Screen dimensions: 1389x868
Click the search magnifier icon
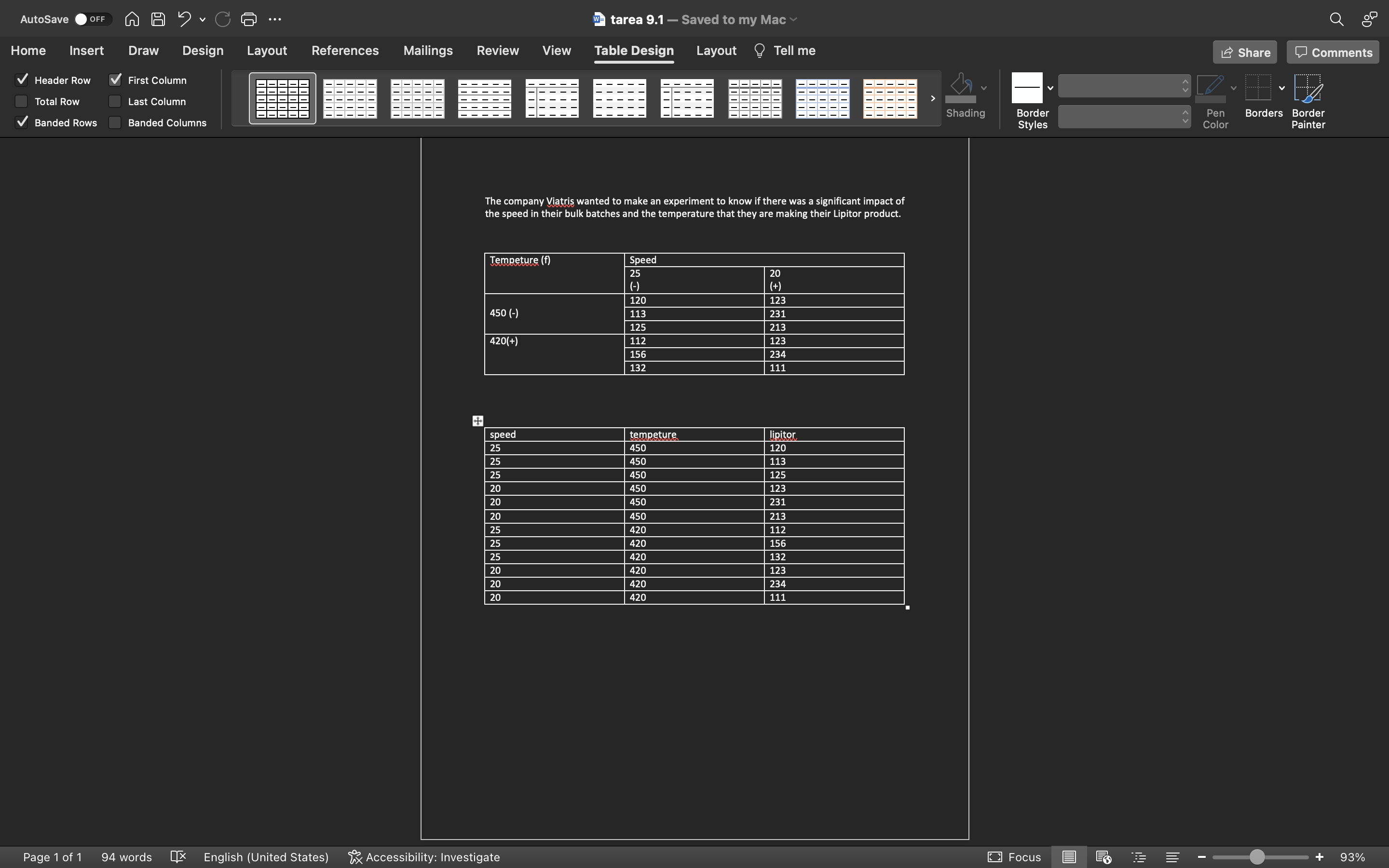coord(1336,19)
